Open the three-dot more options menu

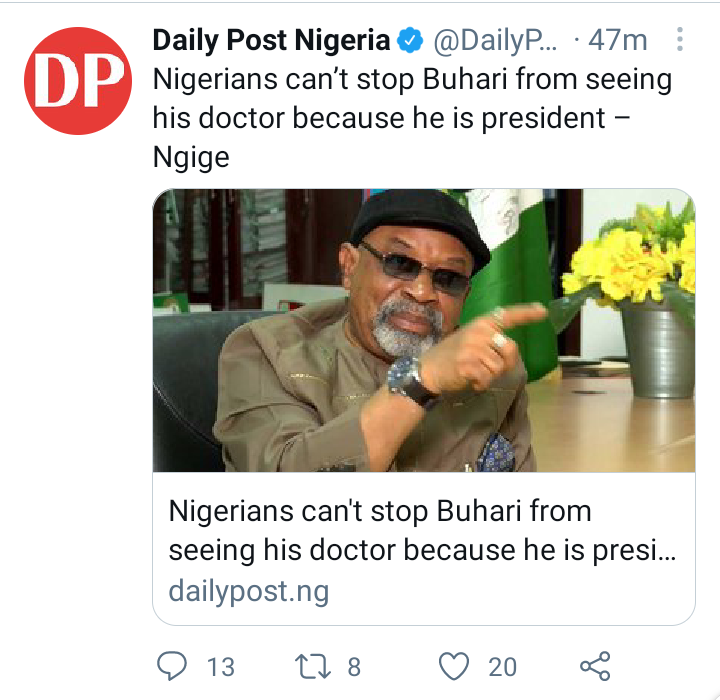(x=680, y=40)
